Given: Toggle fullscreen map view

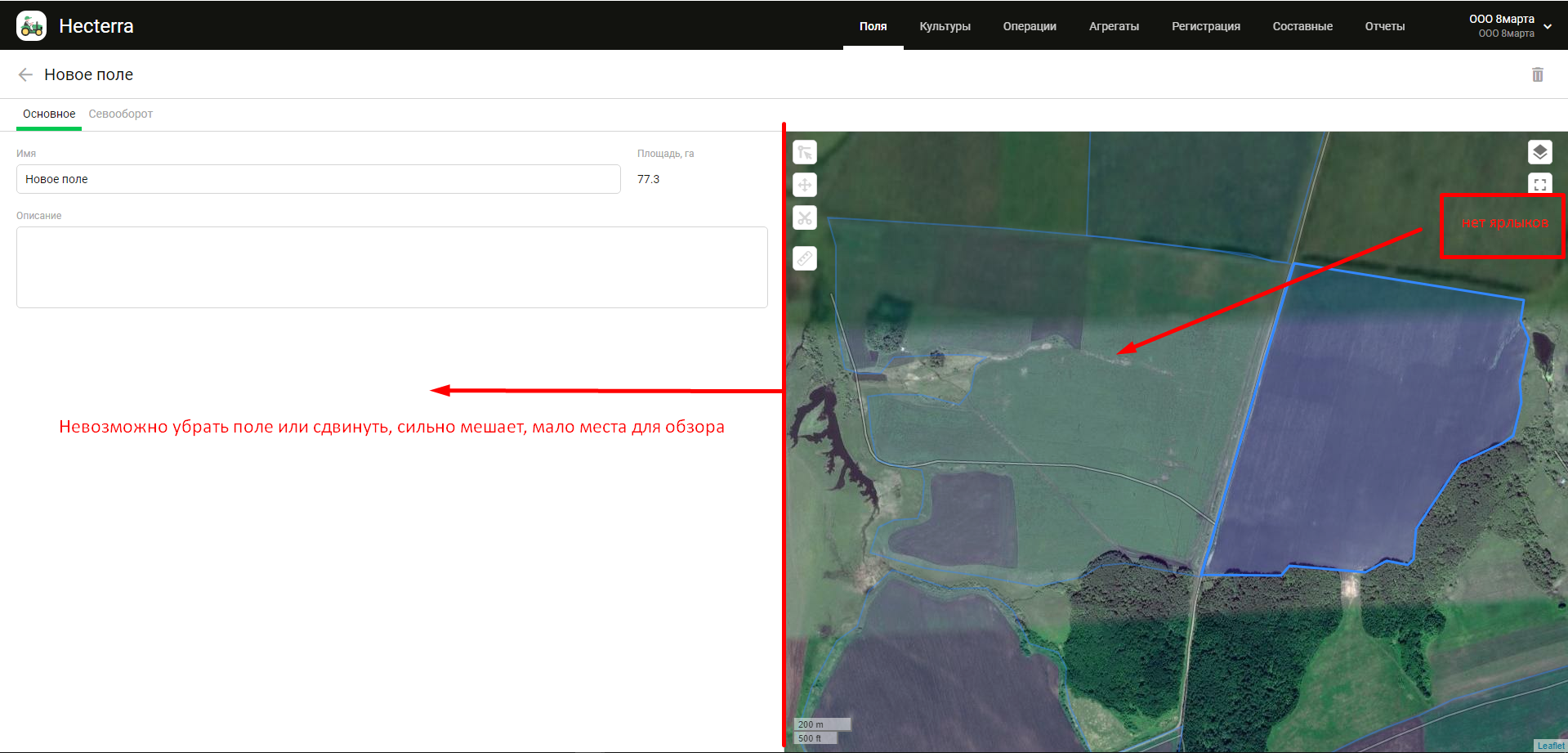Looking at the screenshot, I should point(1539,185).
